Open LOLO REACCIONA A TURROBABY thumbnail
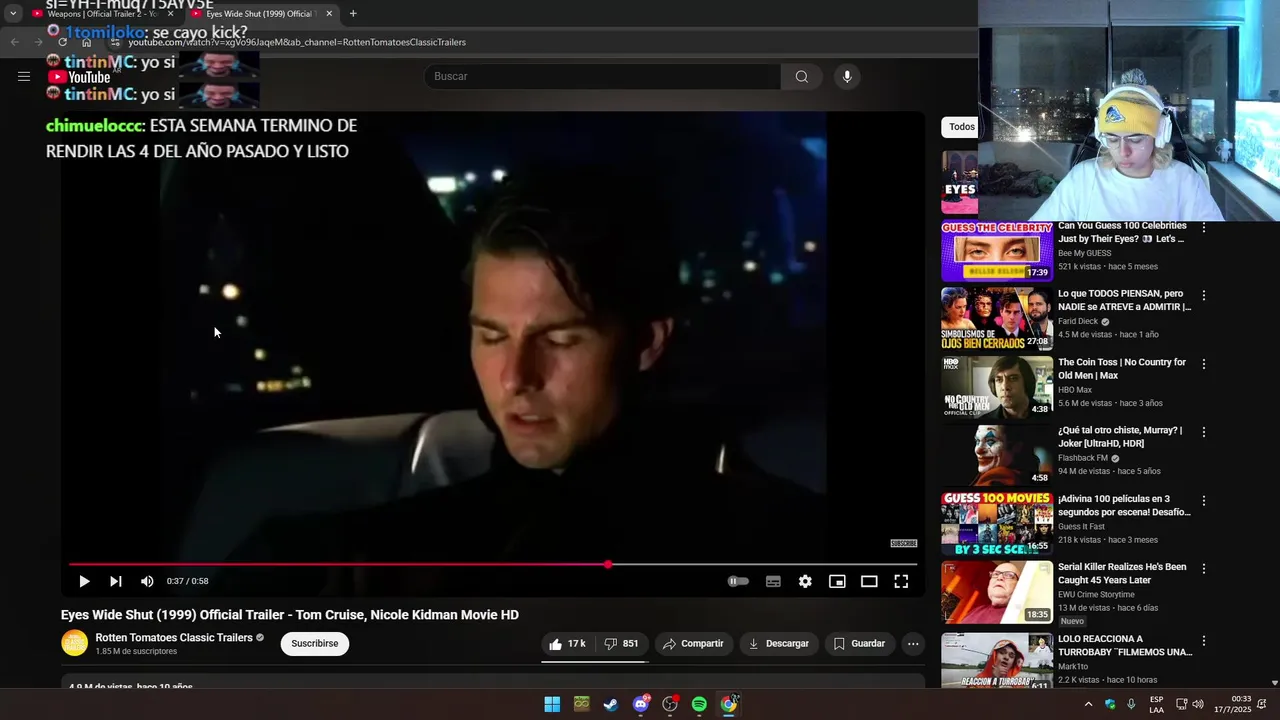Screen dimensions: 1280x720 point(997,660)
